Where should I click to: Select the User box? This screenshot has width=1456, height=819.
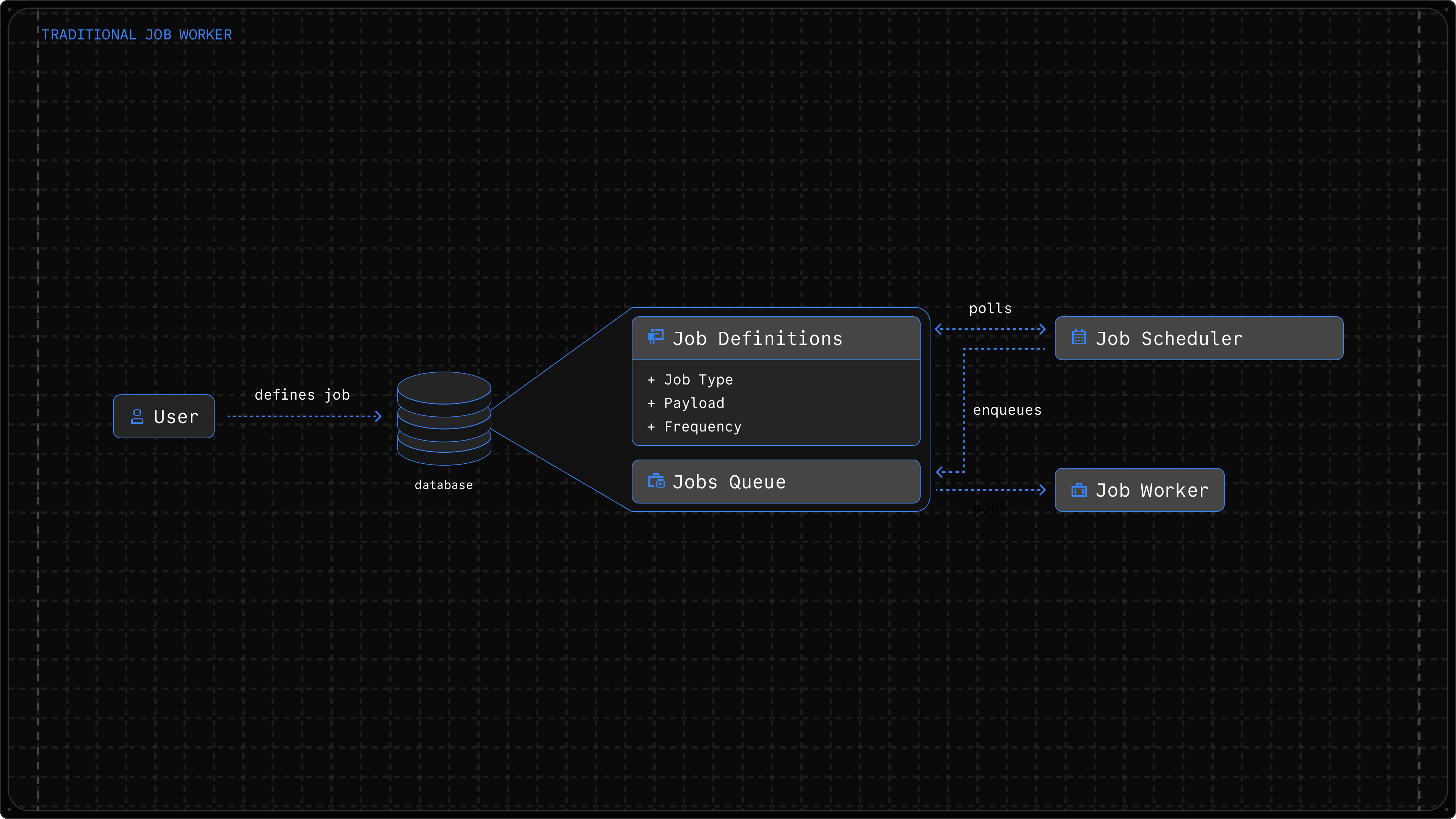[x=164, y=417]
